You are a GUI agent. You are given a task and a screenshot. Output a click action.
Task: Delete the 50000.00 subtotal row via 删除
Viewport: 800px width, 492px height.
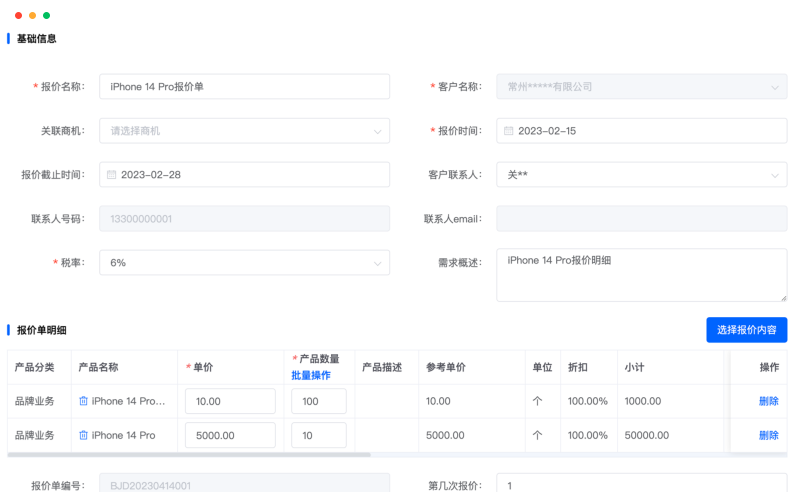coord(768,435)
